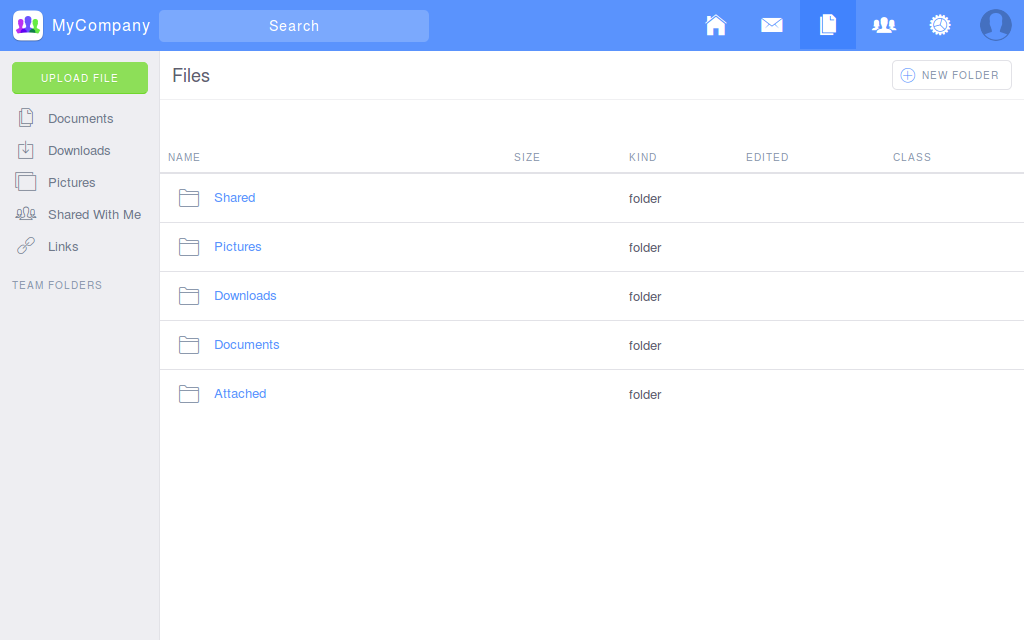Go to Pictures in the sidebar
Viewport: 1024px width, 640px height.
click(71, 182)
